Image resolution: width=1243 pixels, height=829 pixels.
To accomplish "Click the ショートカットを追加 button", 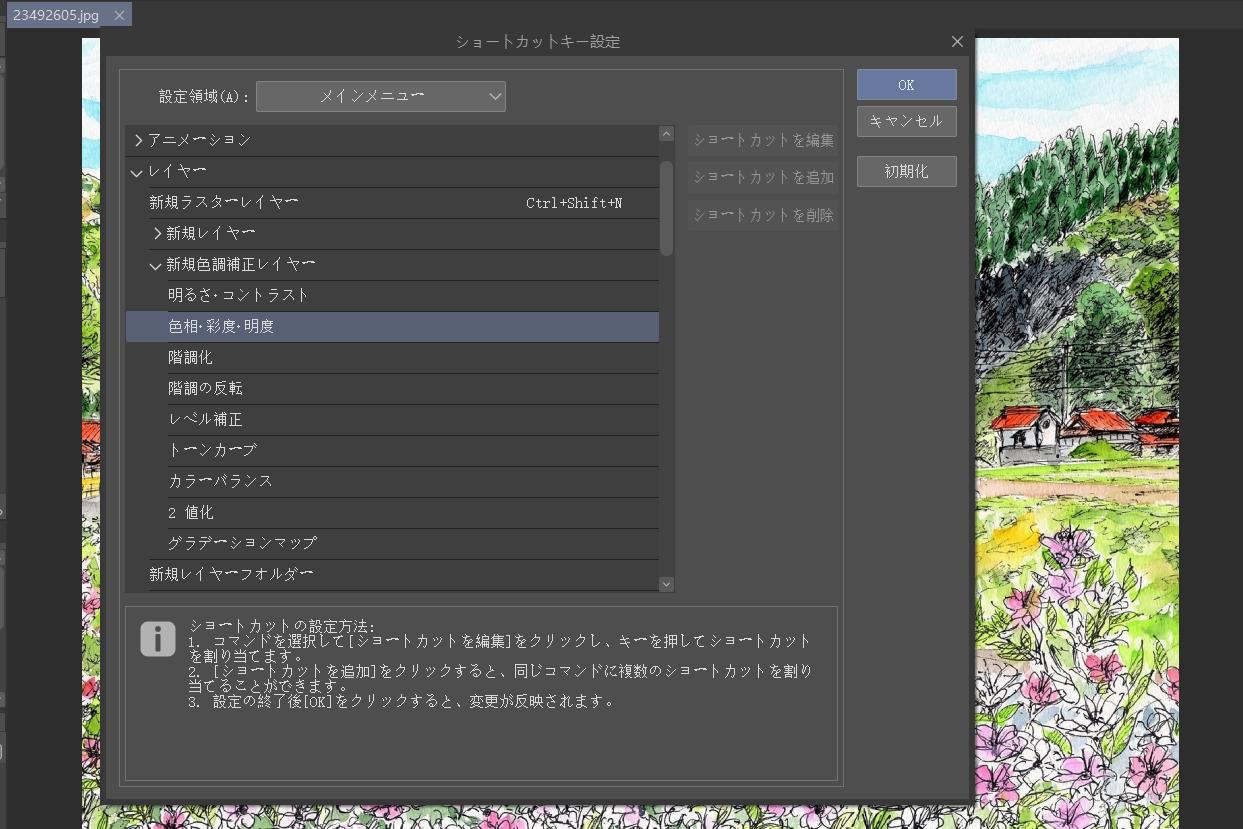I will [763, 177].
